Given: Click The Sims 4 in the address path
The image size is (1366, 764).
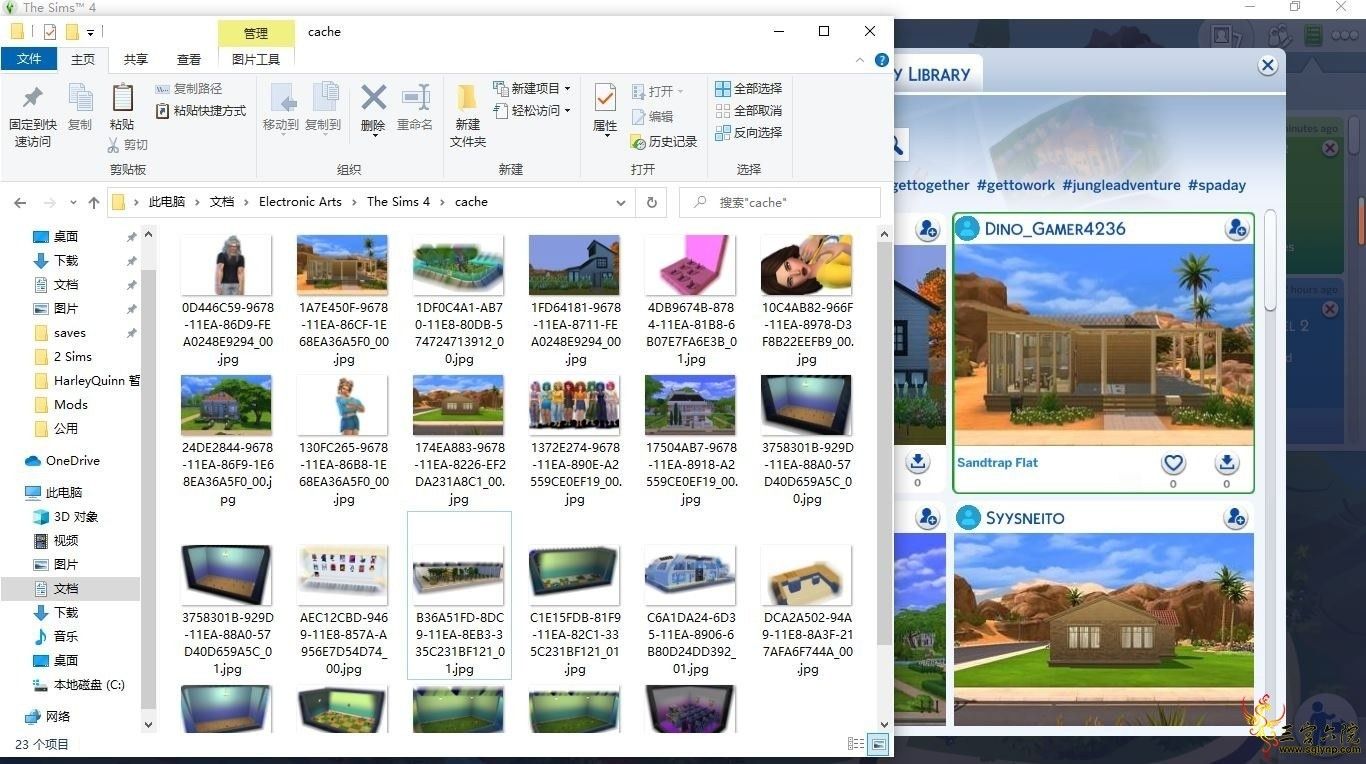Looking at the screenshot, I should [398, 202].
